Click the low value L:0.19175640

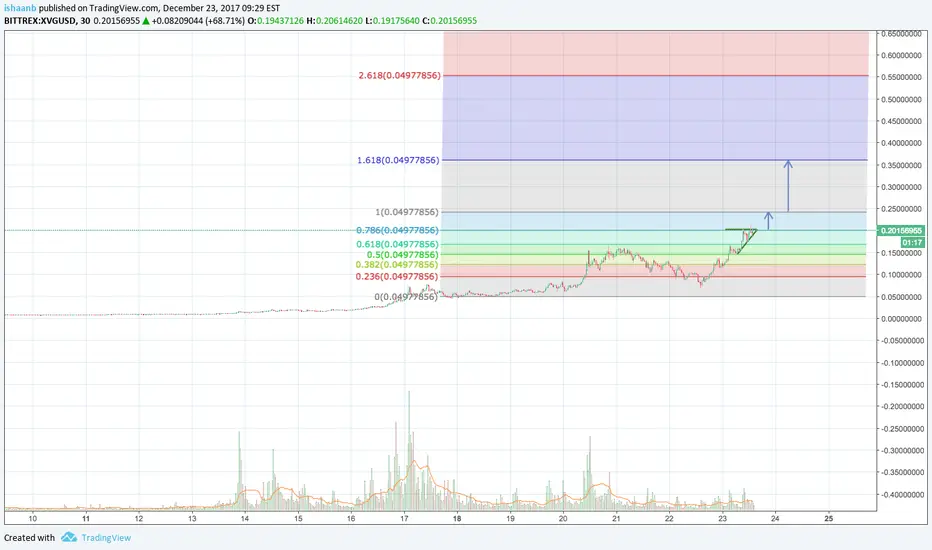pyautogui.click(x=392, y=20)
